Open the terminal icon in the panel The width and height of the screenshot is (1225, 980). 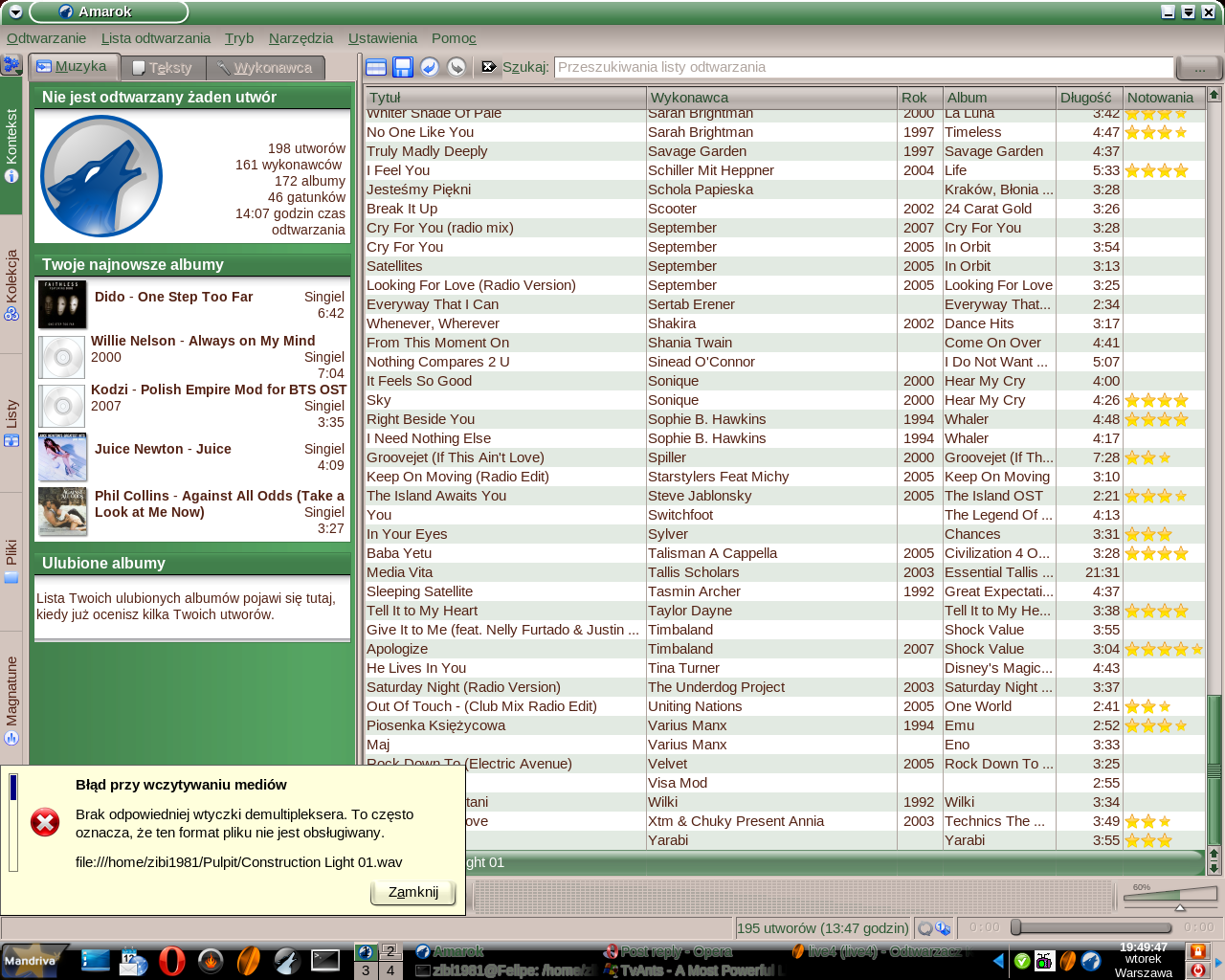coord(325,960)
